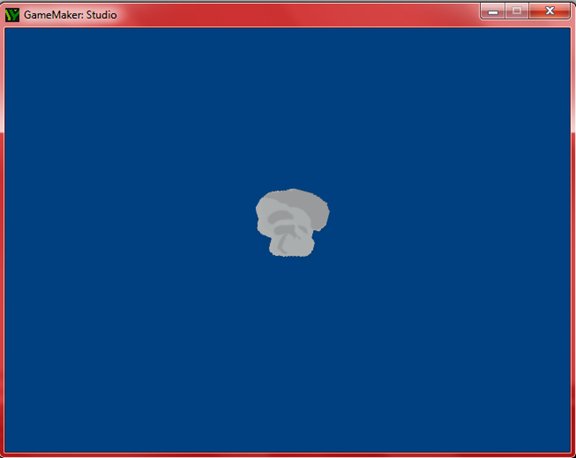Minimize the GameMaker: Studio game window
This screenshot has width=576, height=458.
[493, 11]
